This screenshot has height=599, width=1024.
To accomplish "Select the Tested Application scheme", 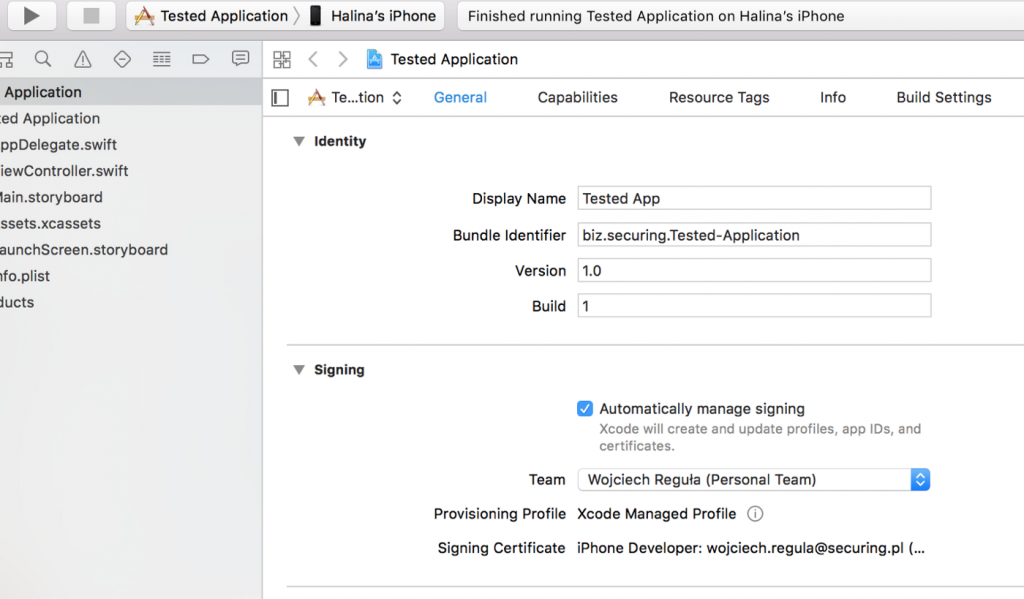I will point(211,16).
